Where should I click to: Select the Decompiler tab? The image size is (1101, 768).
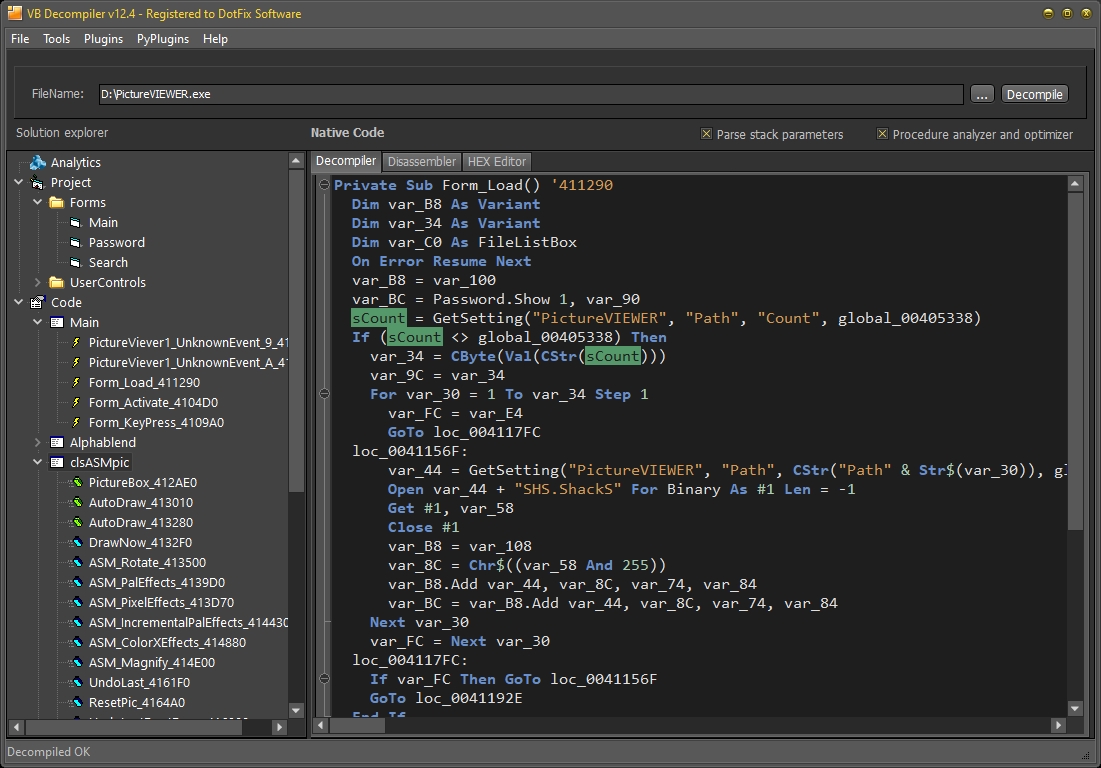click(x=346, y=161)
